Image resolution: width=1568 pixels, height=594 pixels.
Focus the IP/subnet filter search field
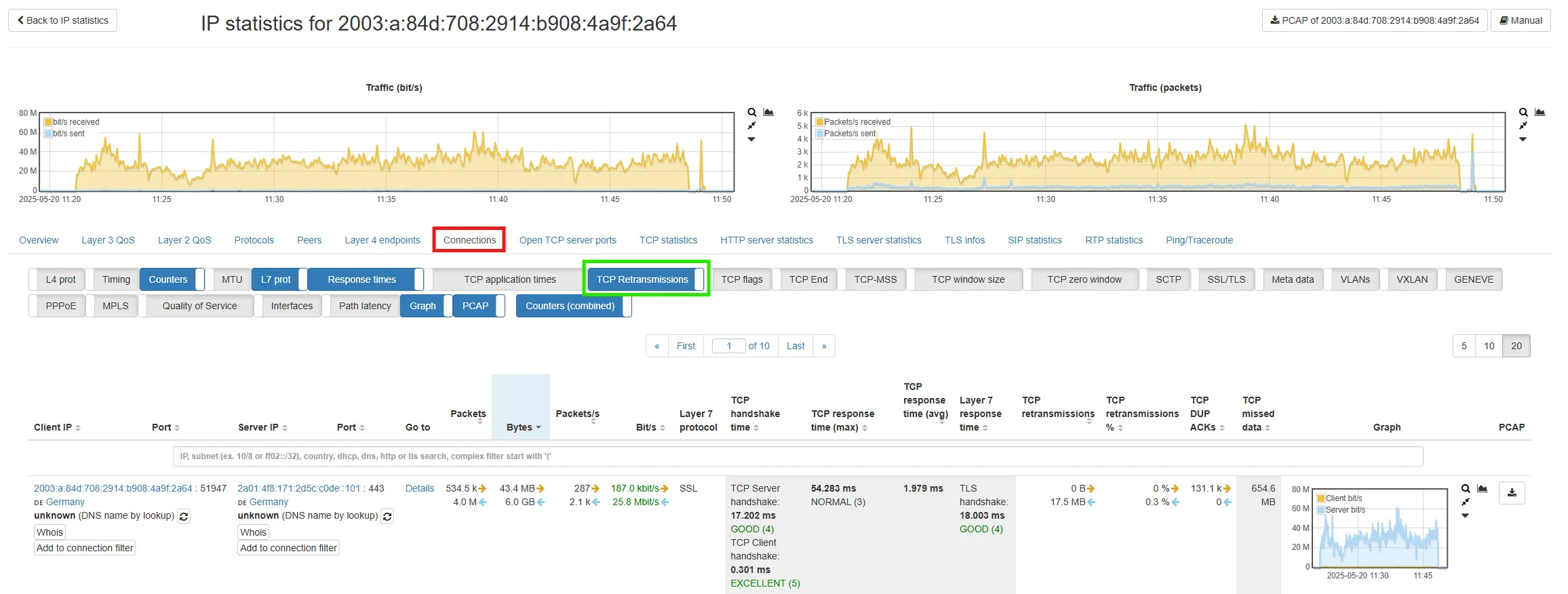798,456
